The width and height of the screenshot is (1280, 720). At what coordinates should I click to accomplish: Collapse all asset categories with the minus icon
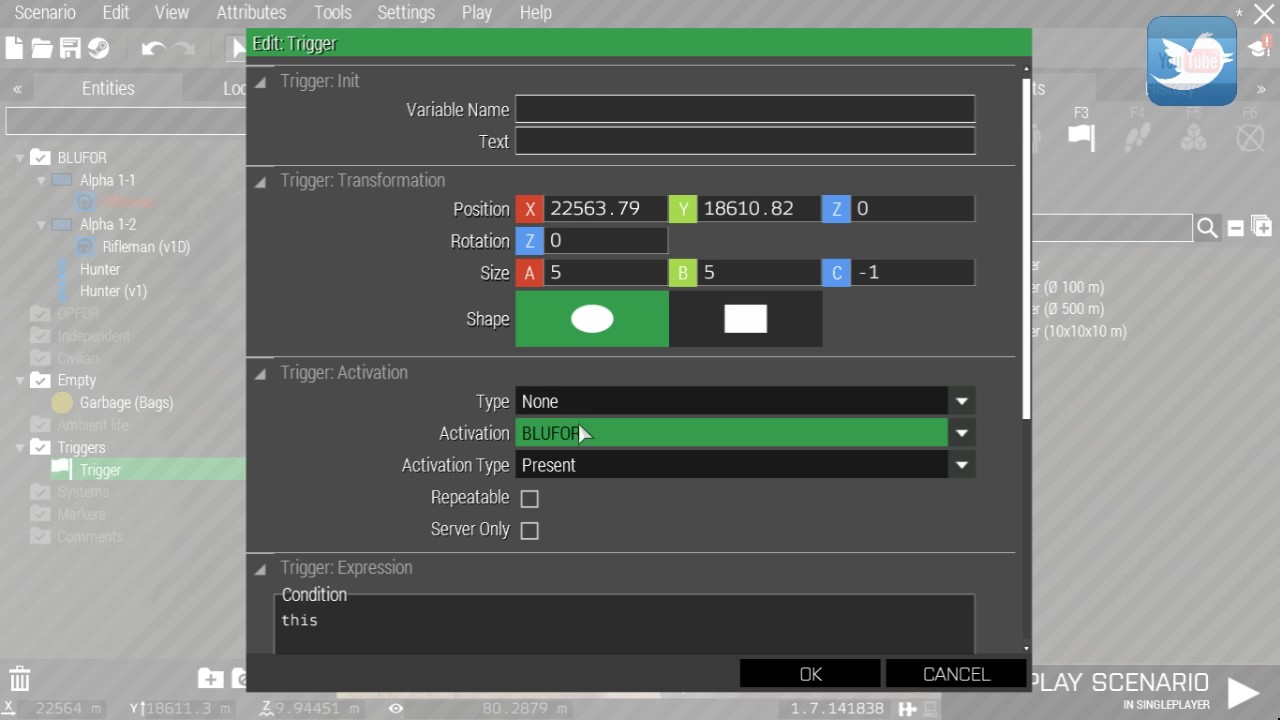(x=1236, y=228)
